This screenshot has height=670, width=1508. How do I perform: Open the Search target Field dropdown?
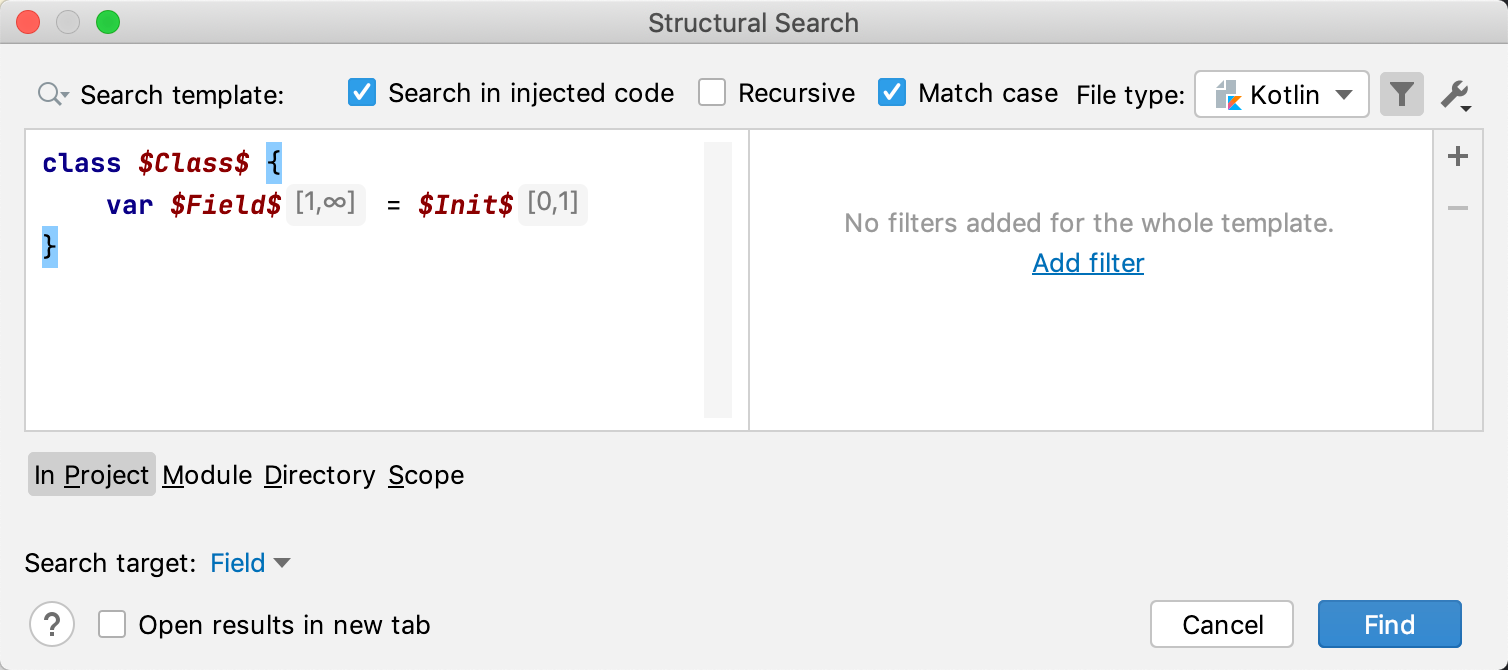pyautogui.click(x=250, y=563)
